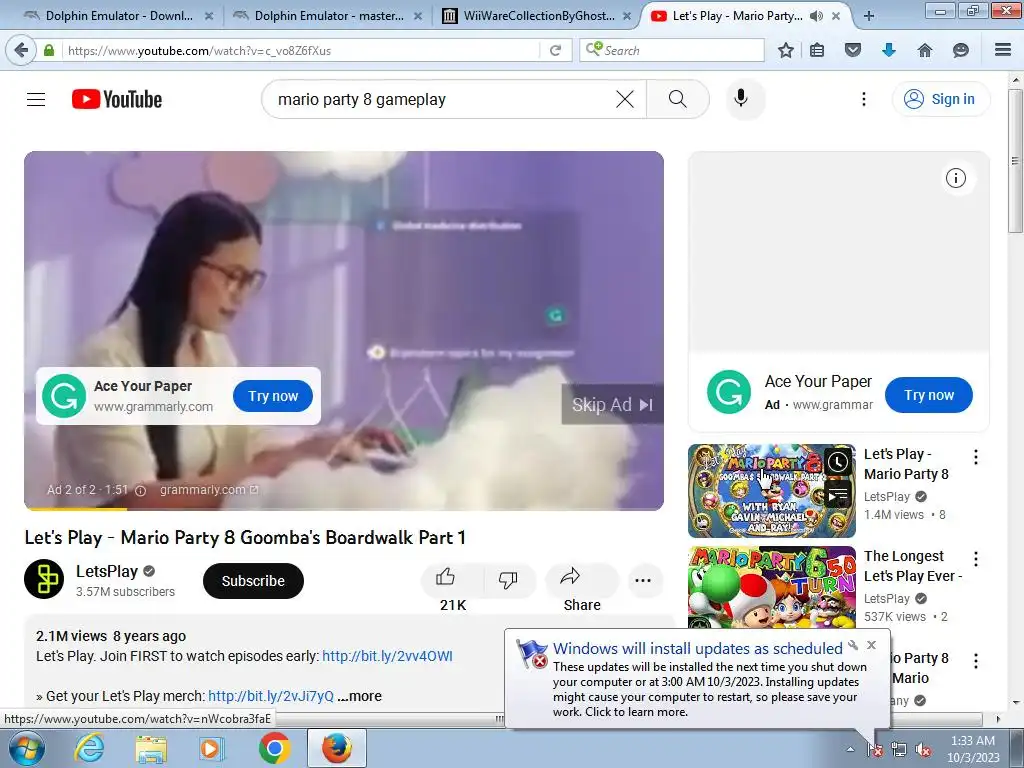This screenshot has height=768, width=1024.
Task: Click the horizontal scrollbar right arrow
Action: 997,719
